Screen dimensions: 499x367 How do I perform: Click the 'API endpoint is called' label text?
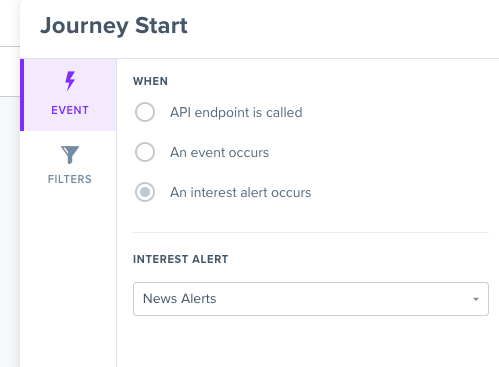[236, 113]
